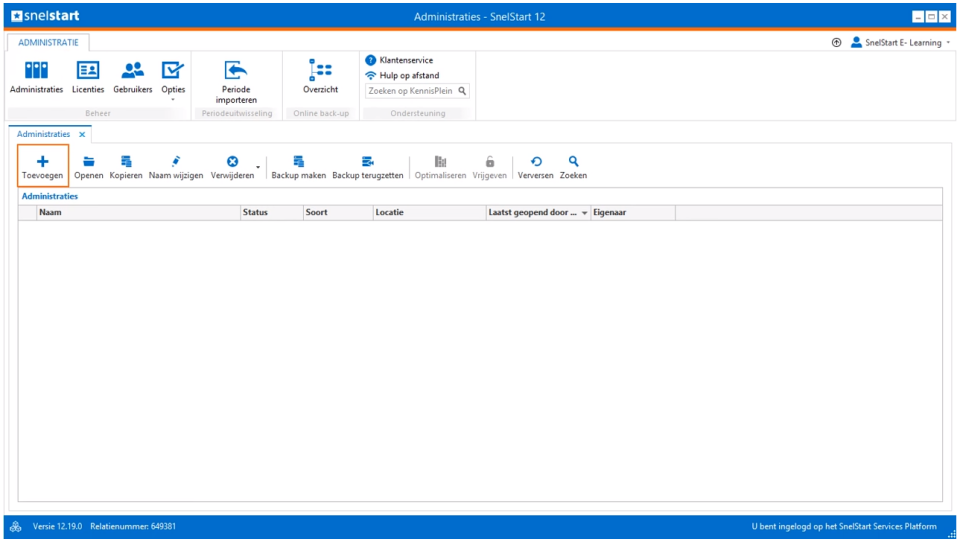960x542 pixels.
Task: Switch to the Administraties document tab
Action: pos(43,134)
